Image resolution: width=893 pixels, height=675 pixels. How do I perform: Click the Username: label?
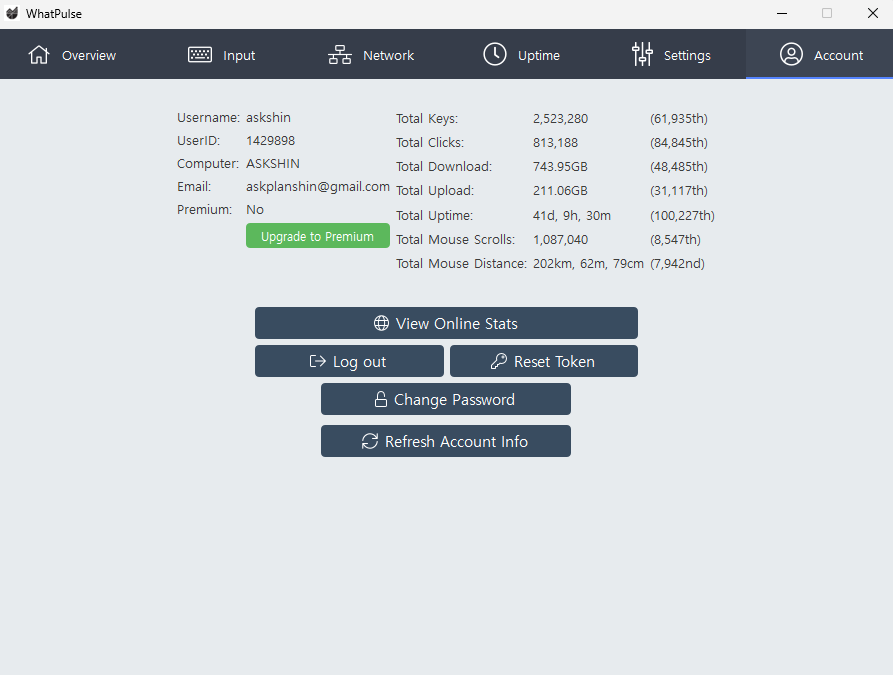point(208,117)
